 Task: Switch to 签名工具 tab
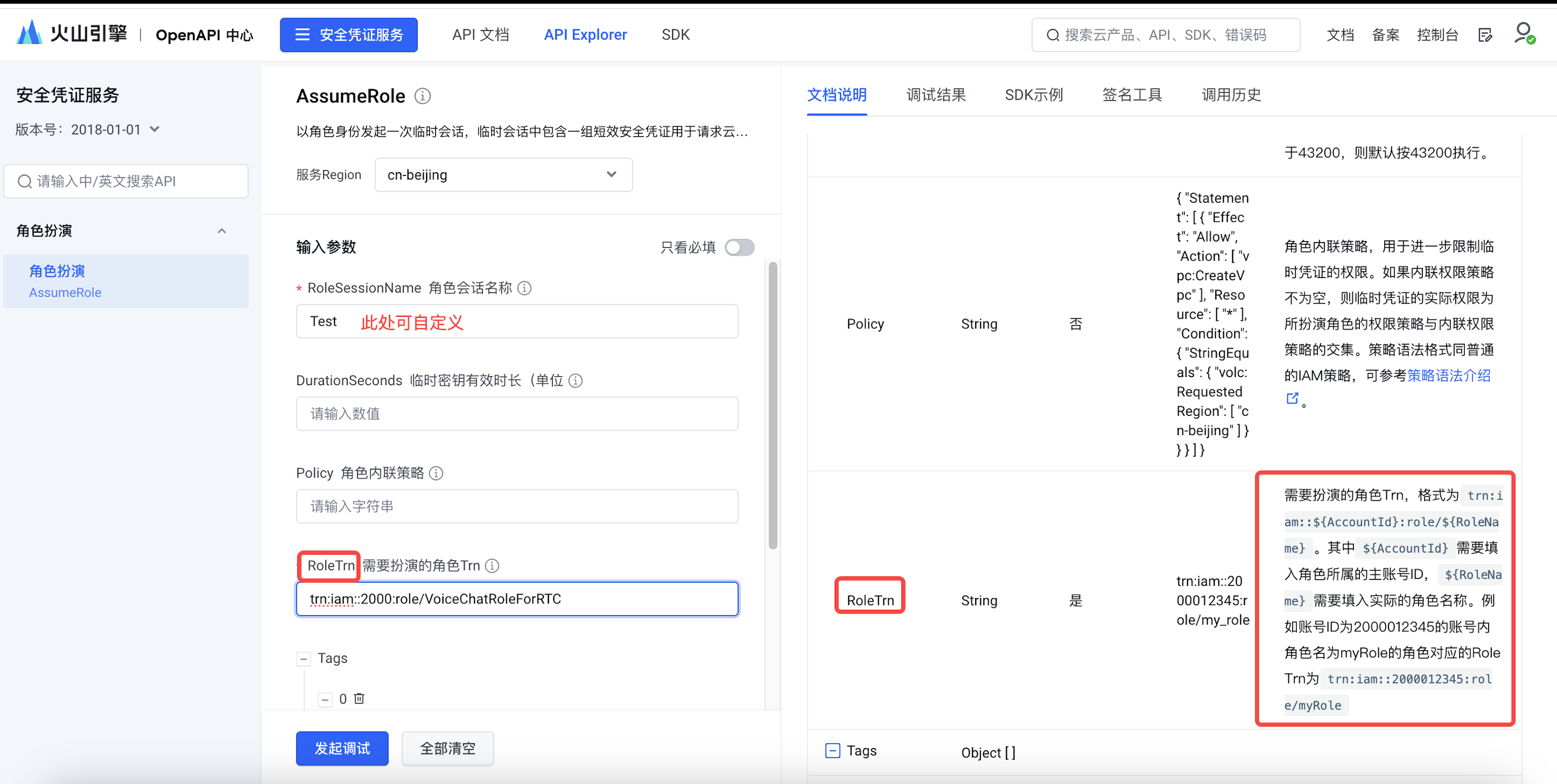pos(1132,95)
